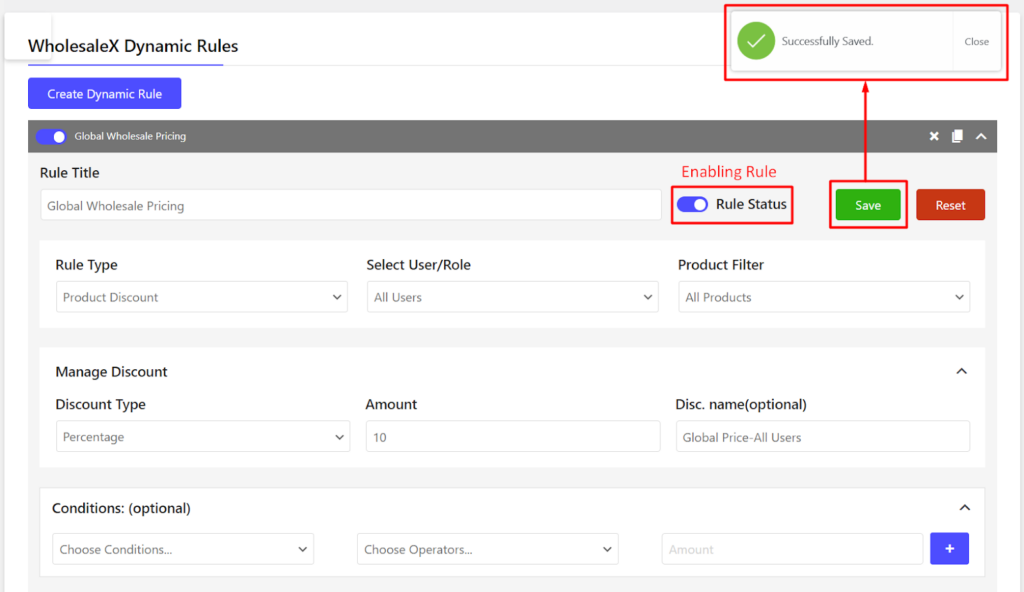Close the Successfully Saved notification

coord(976,41)
